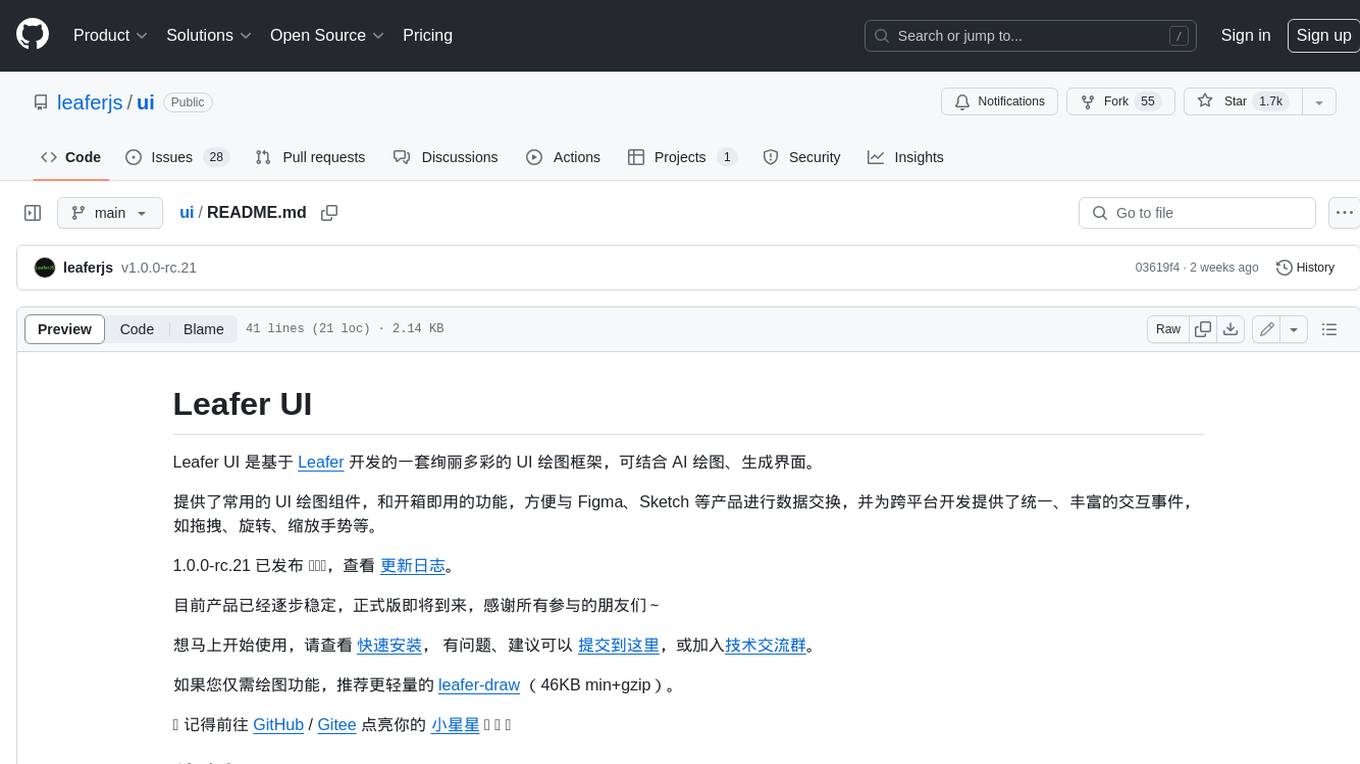Open the Sign up page

[x=1323, y=35]
